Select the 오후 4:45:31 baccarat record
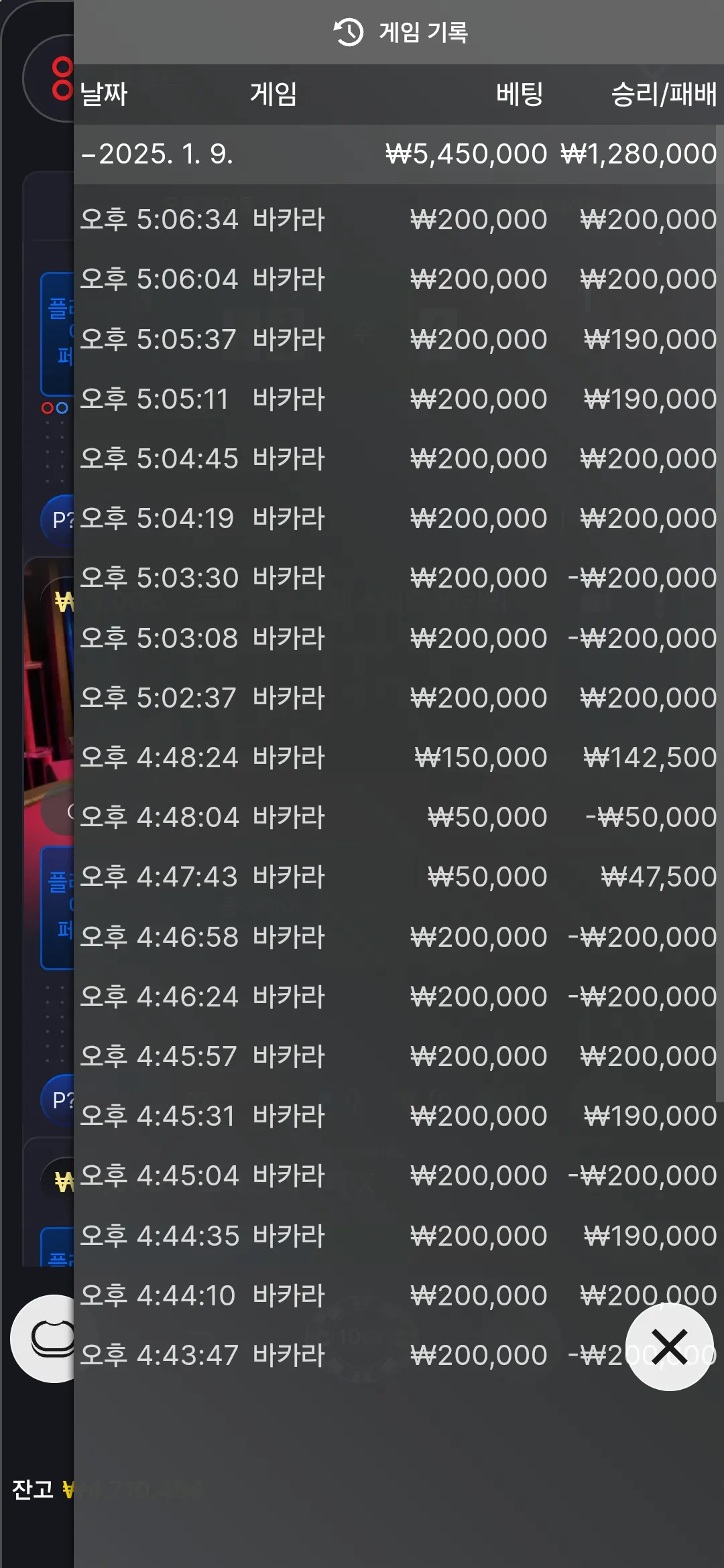This screenshot has height=1568, width=724. point(399,1116)
